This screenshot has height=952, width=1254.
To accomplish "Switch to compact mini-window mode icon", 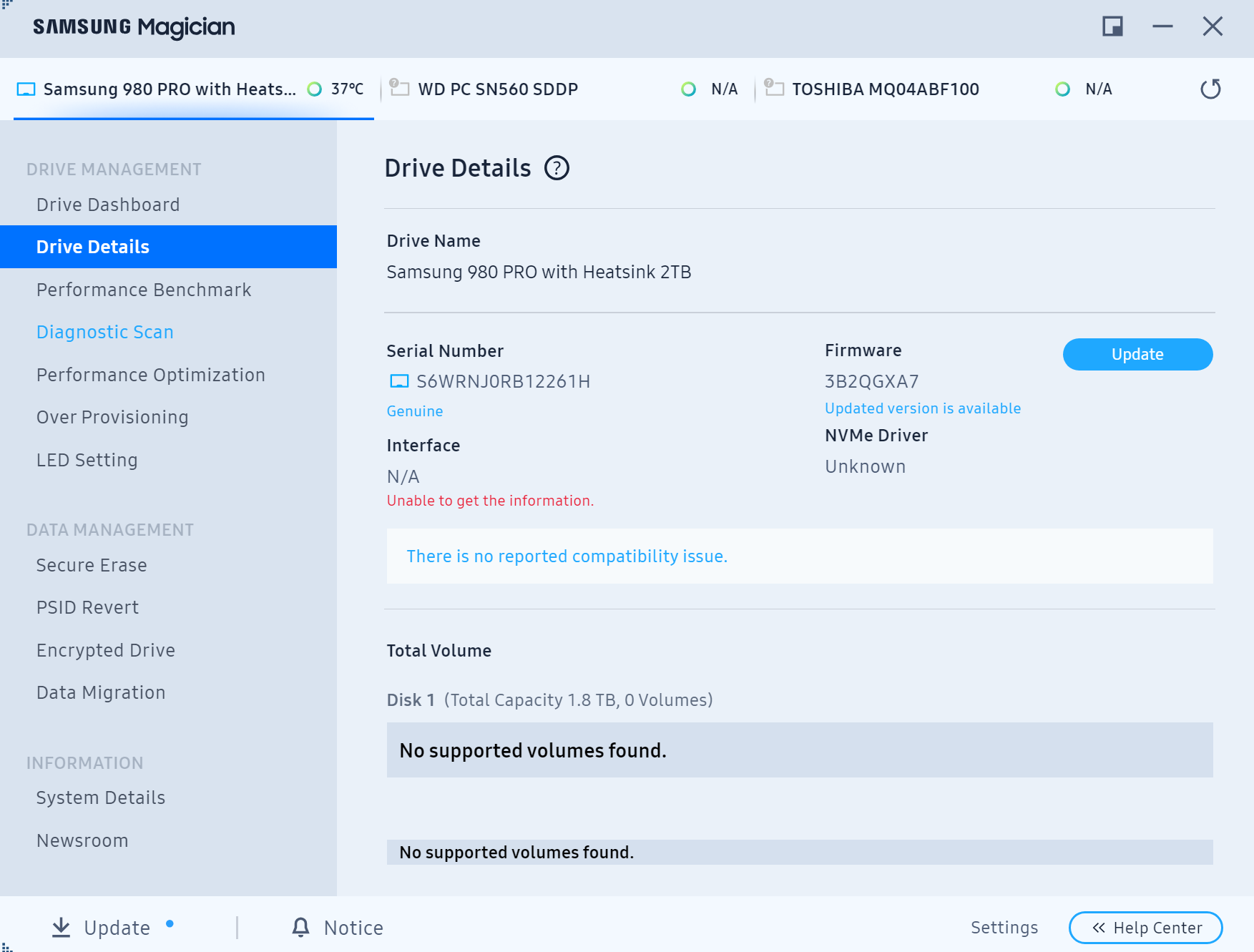I will (x=1112, y=26).
